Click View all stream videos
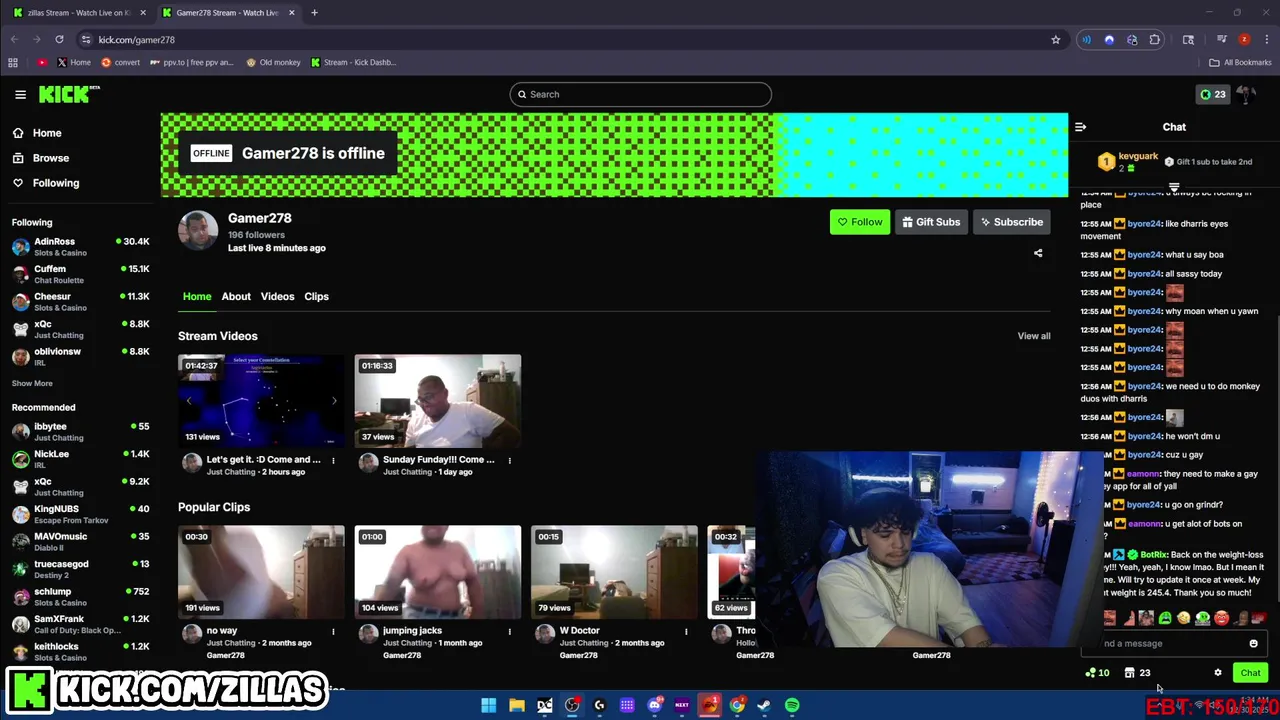 click(x=1034, y=336)
